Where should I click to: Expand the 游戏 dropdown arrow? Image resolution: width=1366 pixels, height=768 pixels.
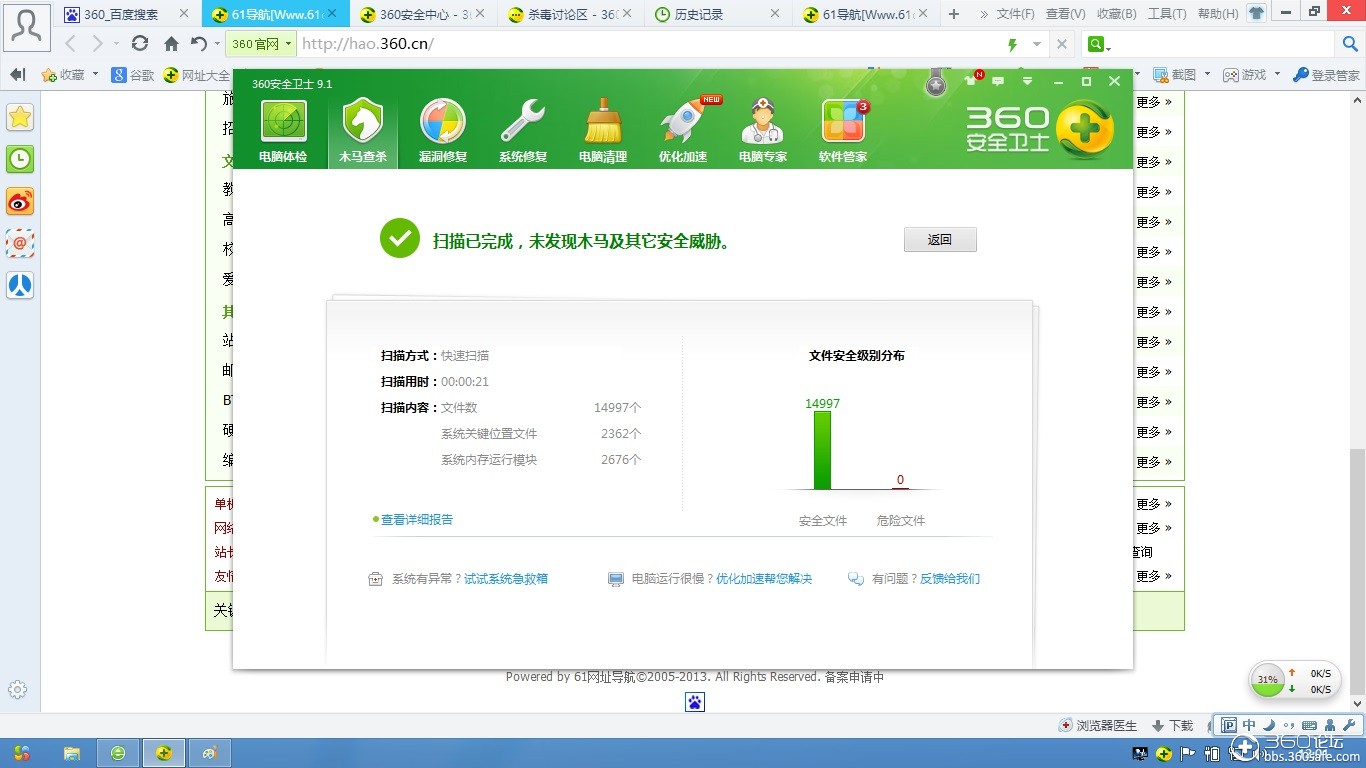click(1277, 75)
